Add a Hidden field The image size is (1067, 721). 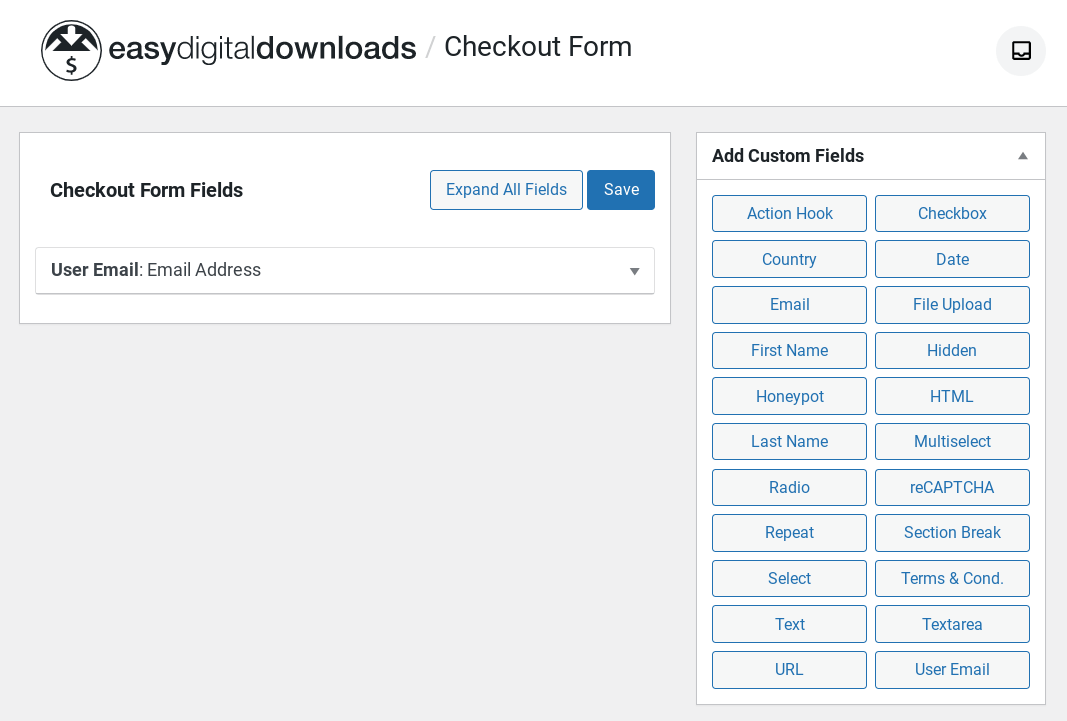tap(952, 350)
